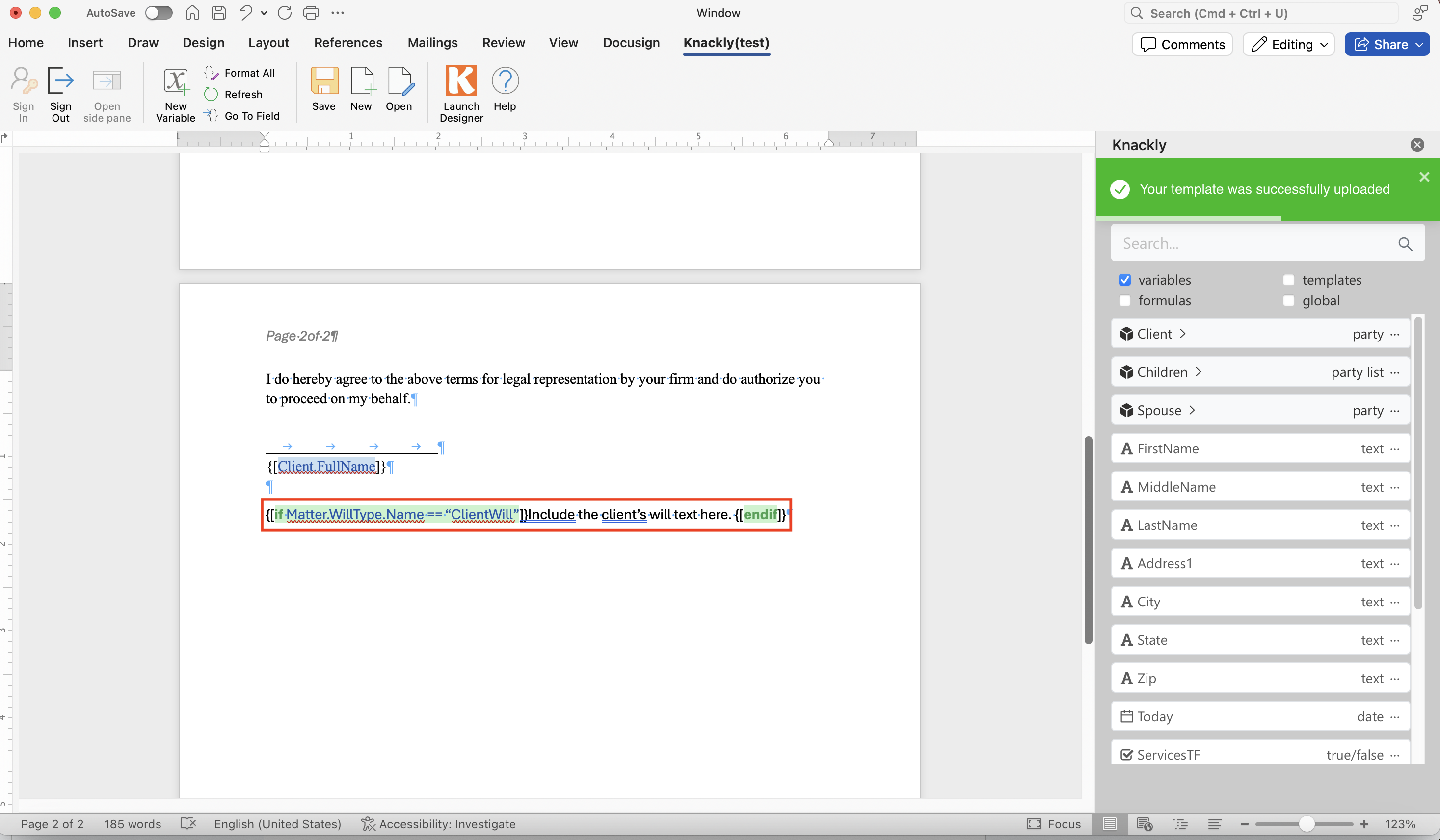The height and width of the screenshot is (840, 1440).
Task: Click the Go To Field button
Action: click(251, 116)
